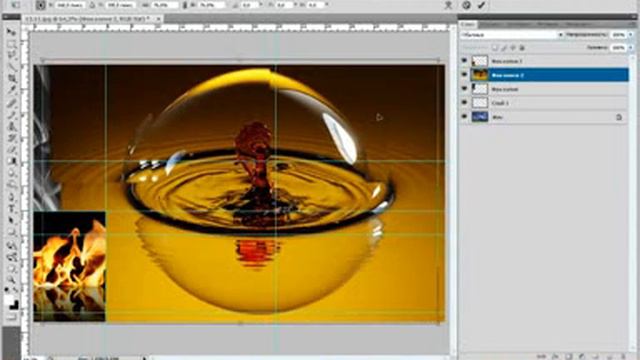The height and width of the screenshot is (360, 640).
Task: Click the width scale percentage field
Action: pos(165,5)
